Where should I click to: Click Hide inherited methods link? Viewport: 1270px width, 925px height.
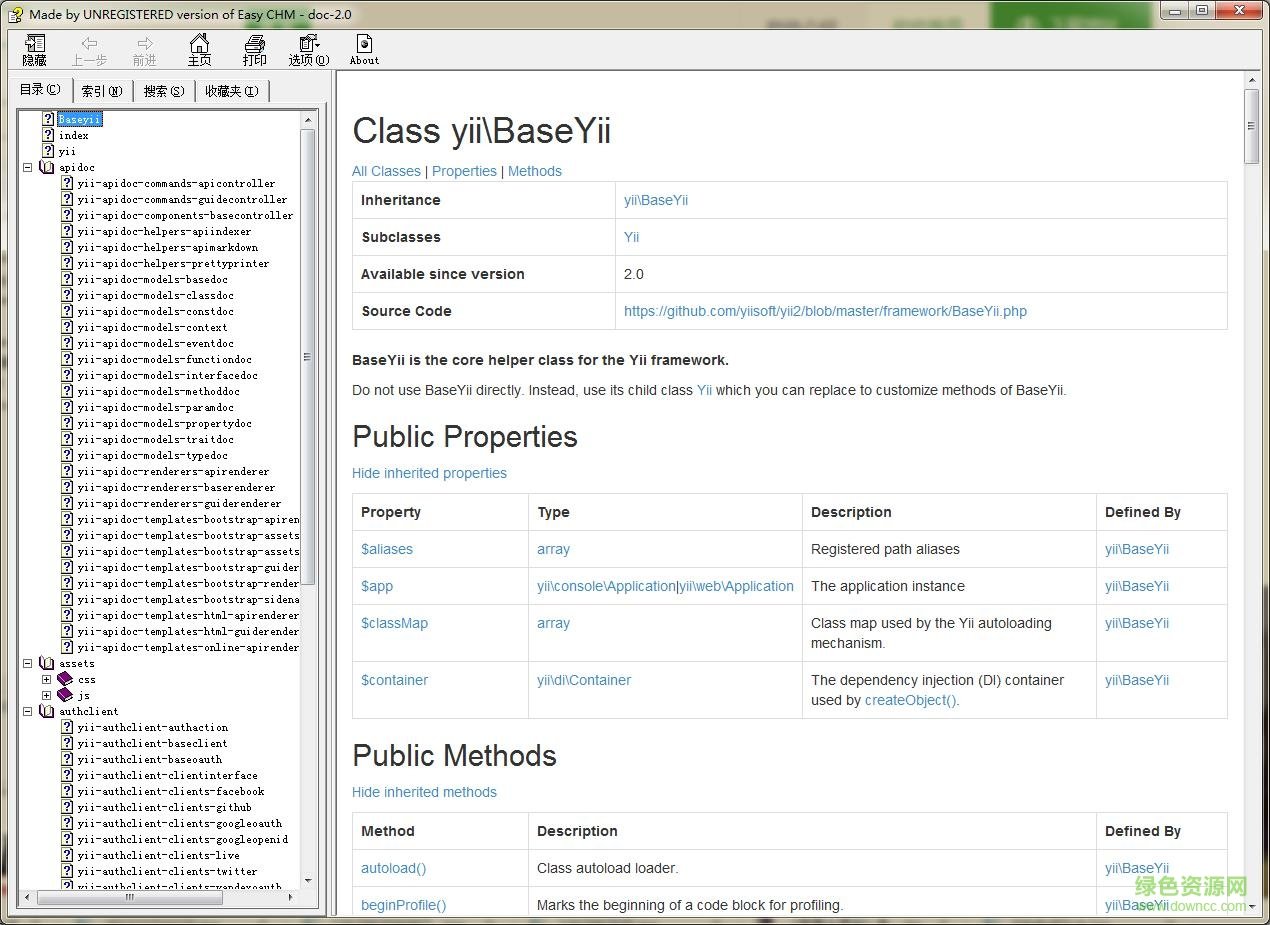tap(424, 792)
